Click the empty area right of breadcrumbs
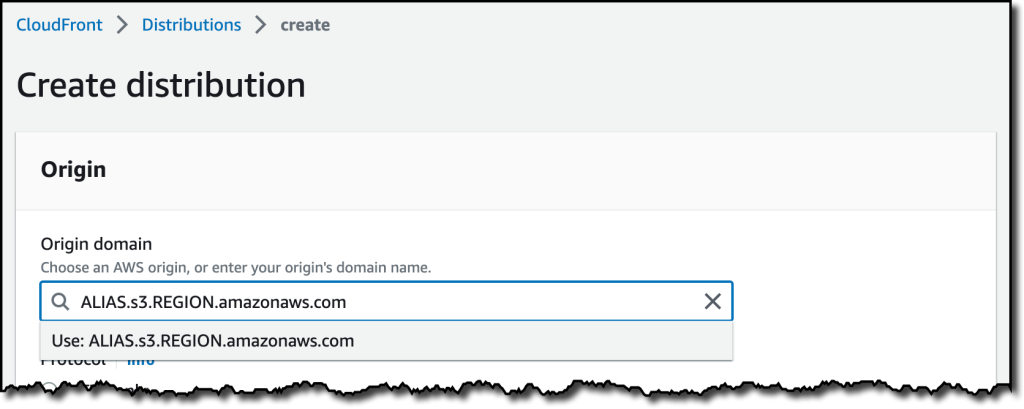 [653, 25]
